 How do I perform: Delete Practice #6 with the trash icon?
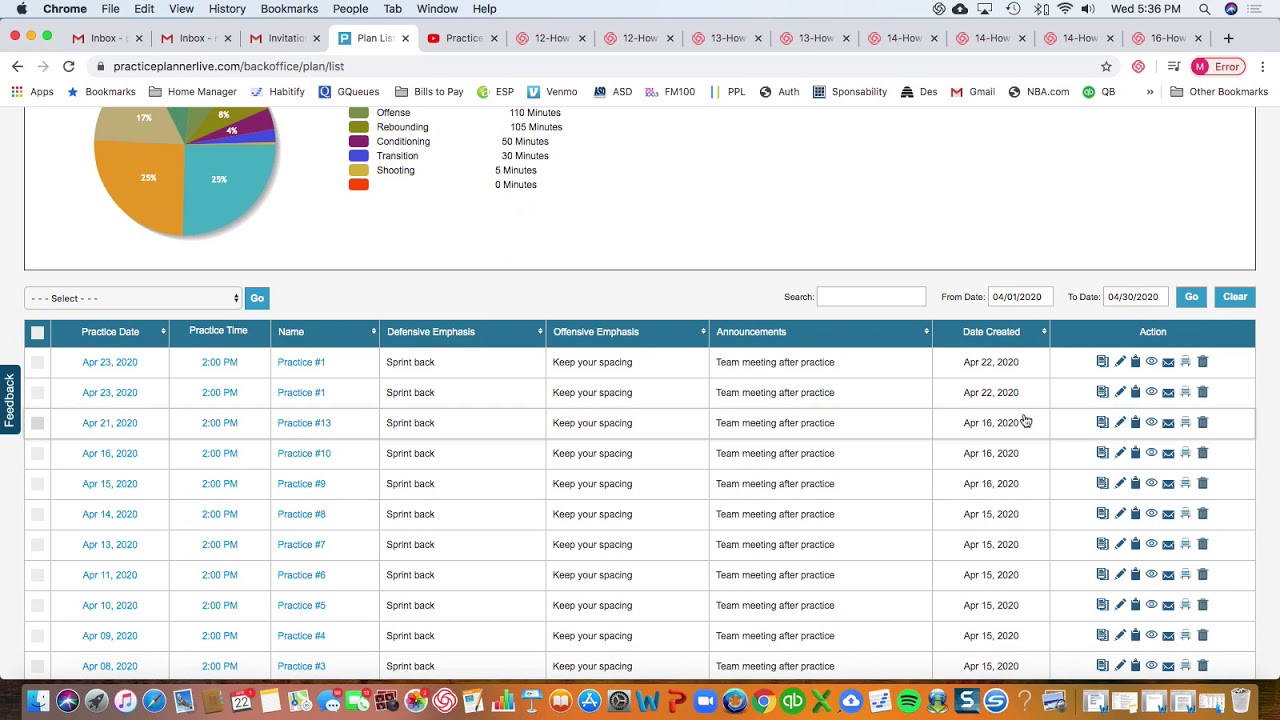click(x=1203, y=574)
